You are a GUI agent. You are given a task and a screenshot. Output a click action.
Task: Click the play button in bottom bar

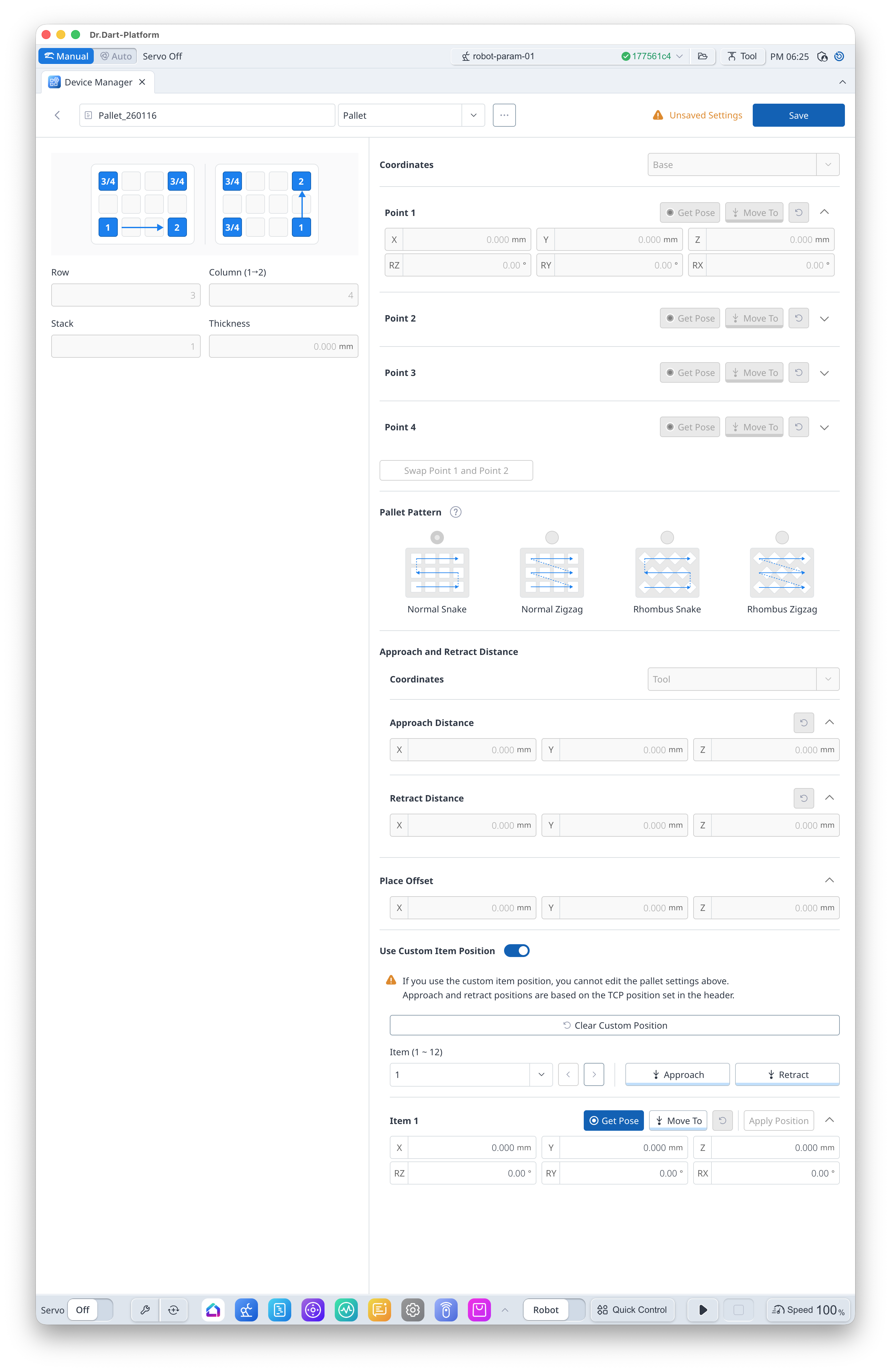(703, 1310)
